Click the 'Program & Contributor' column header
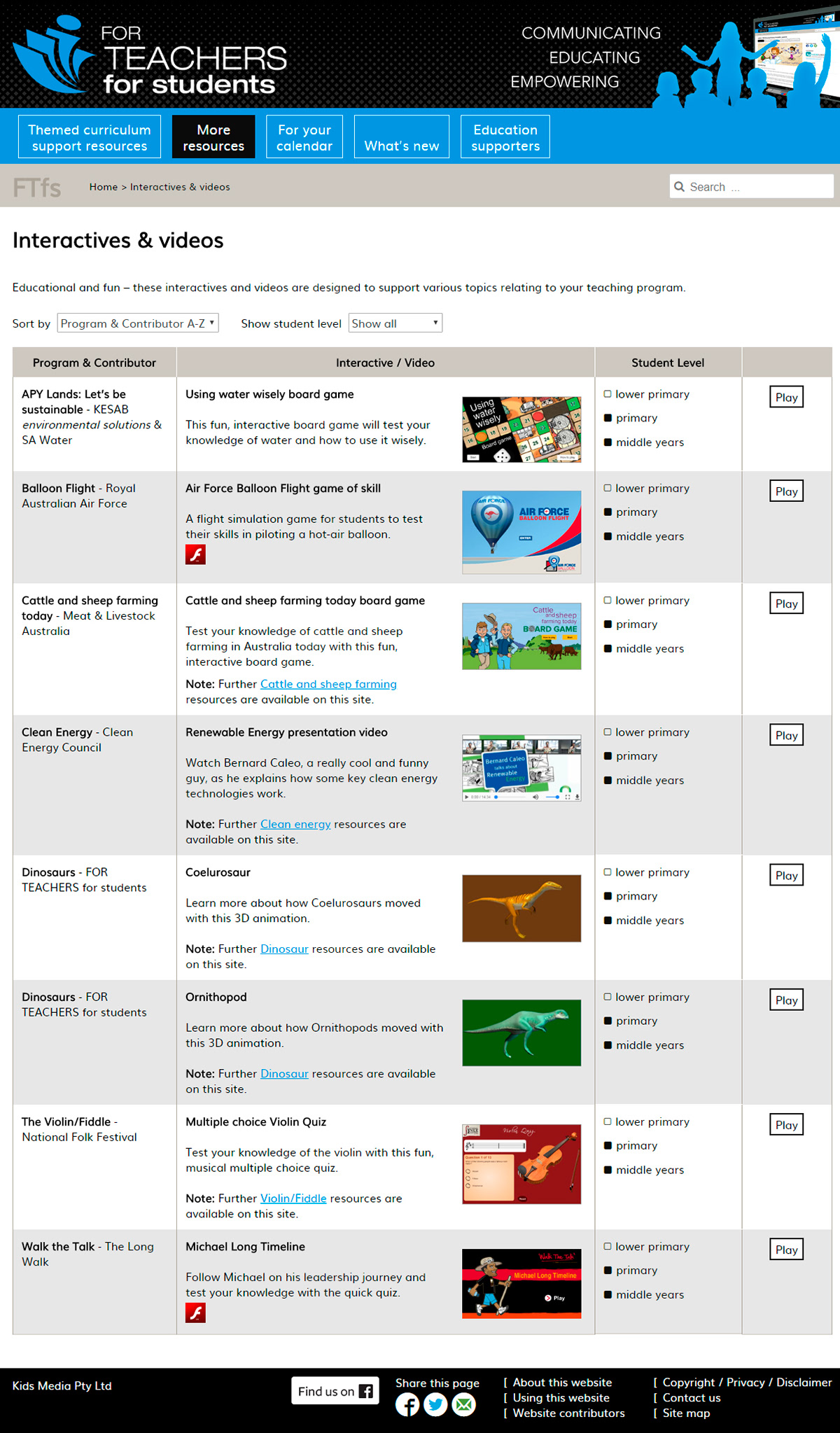840x1433 pixels. (x=94, y=363)
